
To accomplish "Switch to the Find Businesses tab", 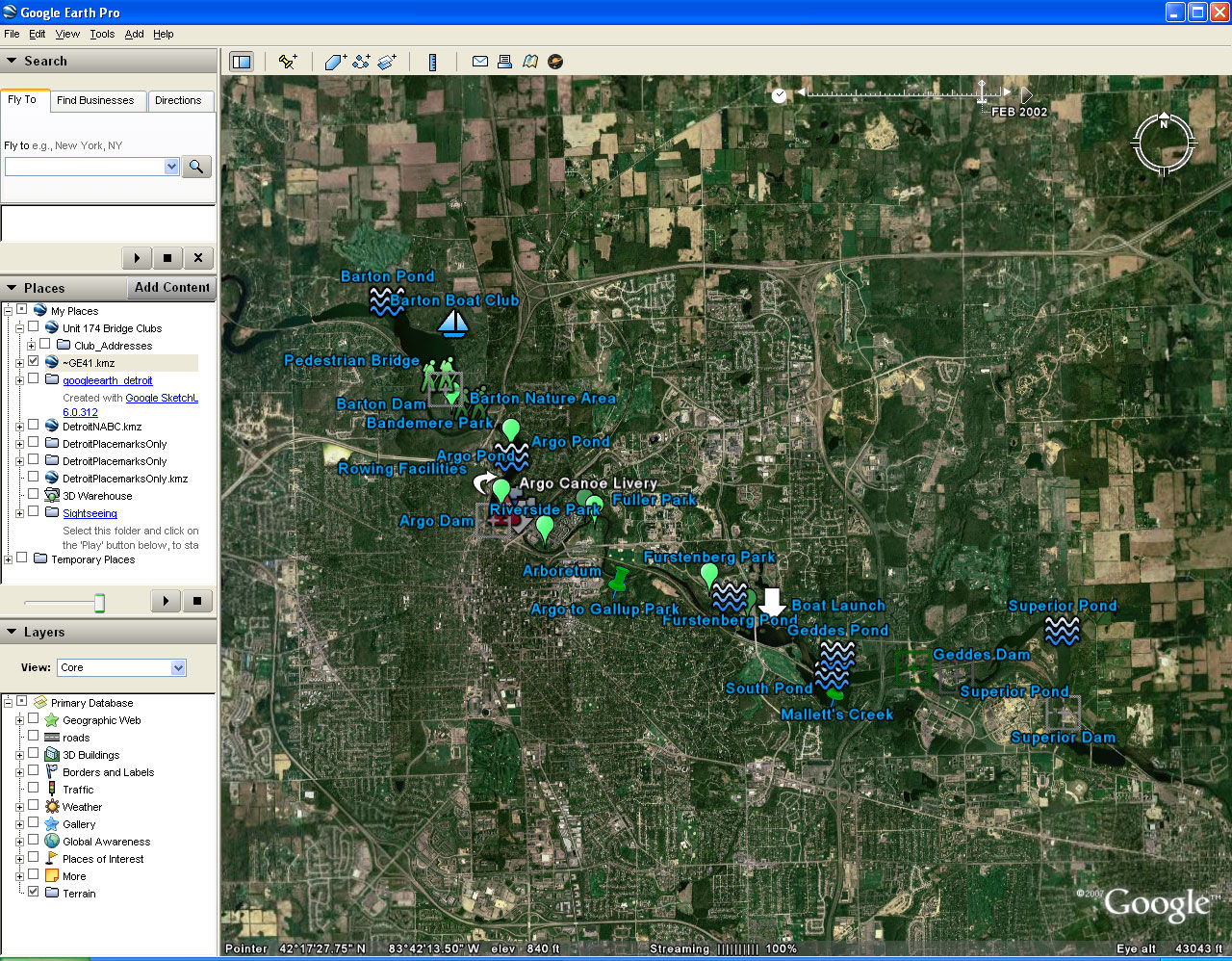I will tap(95, 100).
